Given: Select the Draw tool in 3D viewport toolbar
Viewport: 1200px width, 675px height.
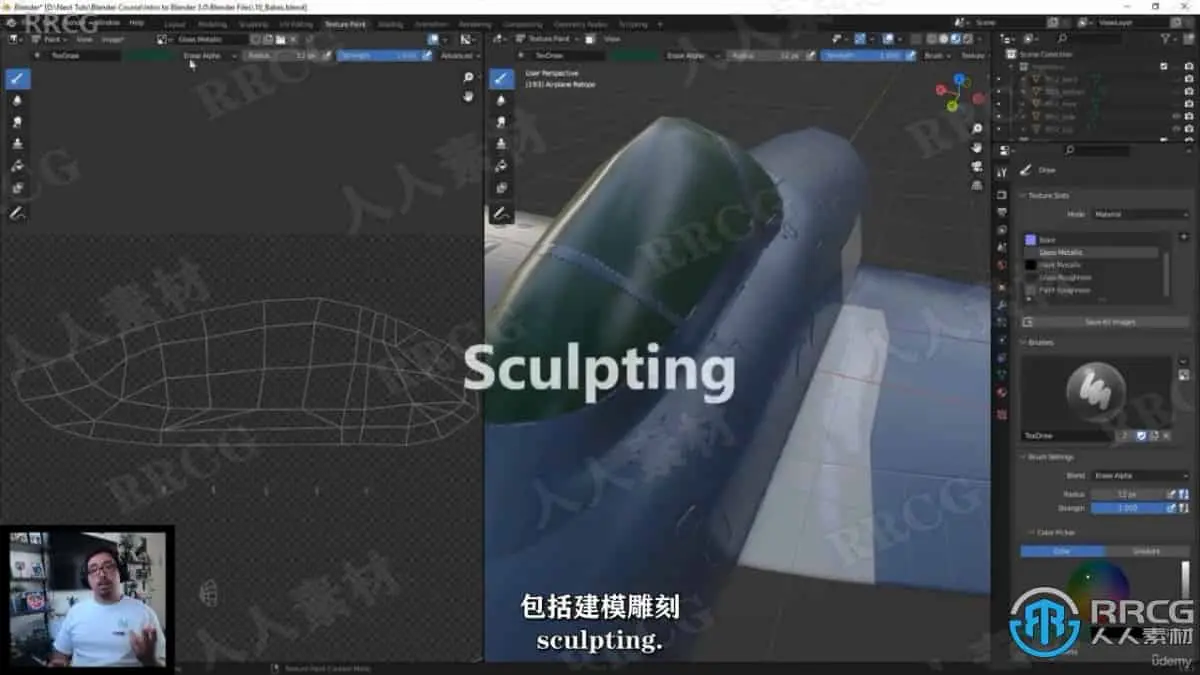Looking at the screenshot, I should pyautogui.click(x=502, y=79).
